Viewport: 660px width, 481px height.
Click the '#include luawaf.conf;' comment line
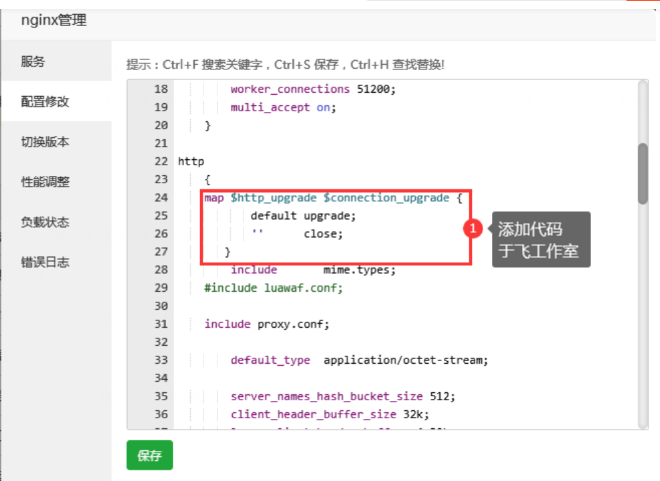[273, 288]
